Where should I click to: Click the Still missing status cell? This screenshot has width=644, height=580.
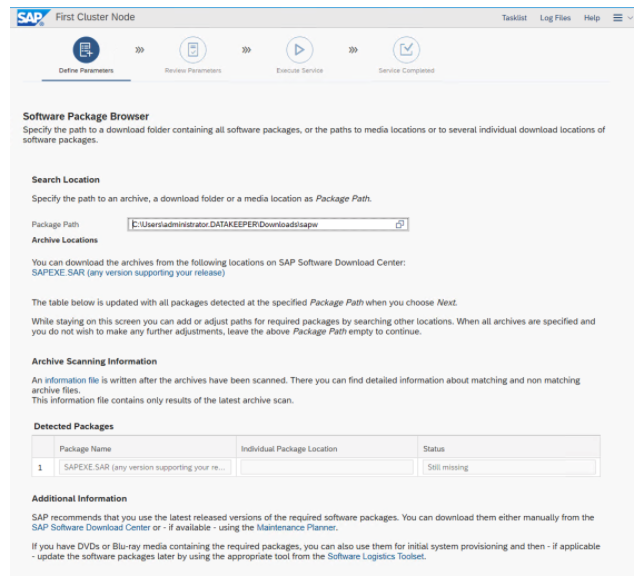click(509, 467)
